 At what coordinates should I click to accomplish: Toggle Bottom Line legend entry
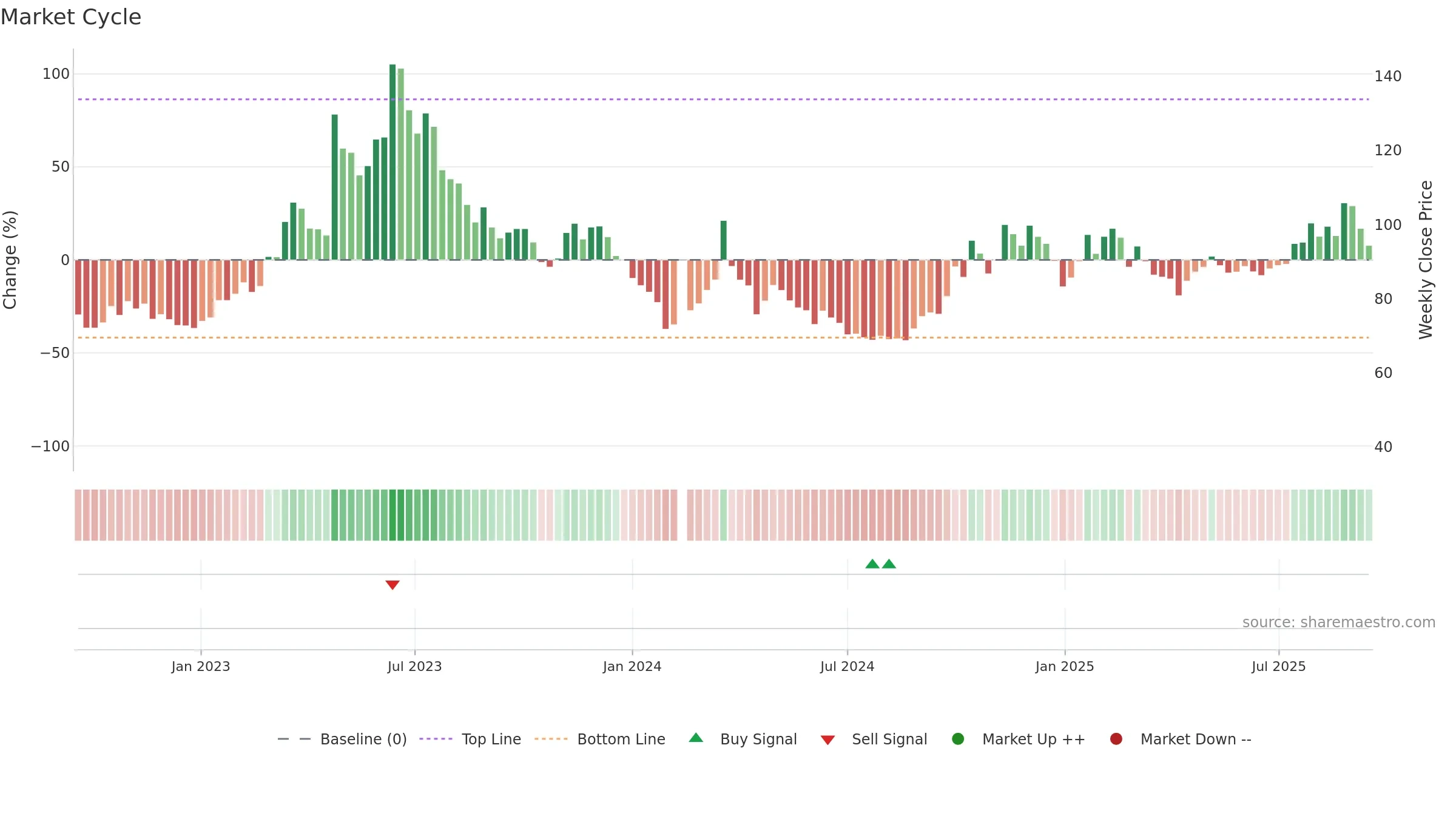coord(600,739)
